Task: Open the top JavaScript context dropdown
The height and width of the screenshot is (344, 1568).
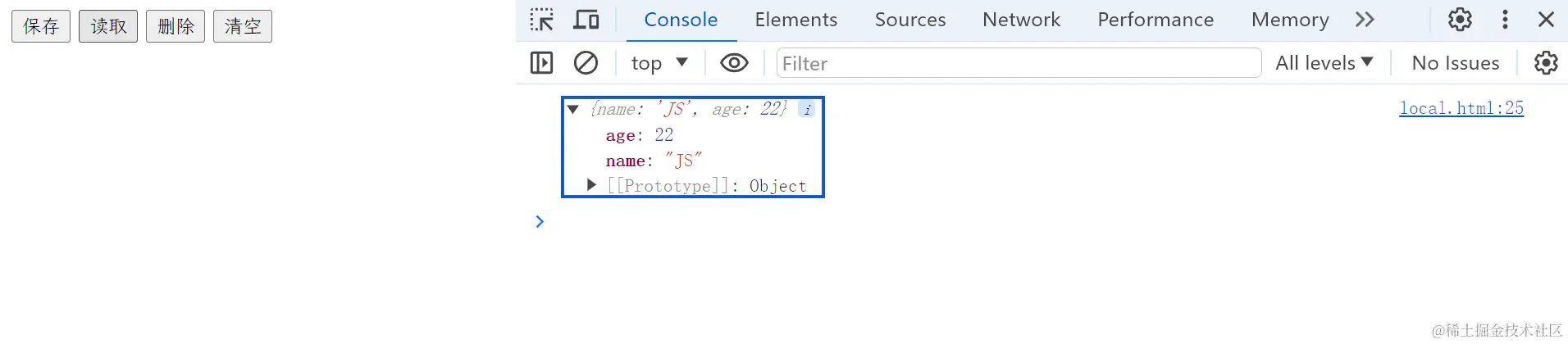Action: point(659,63)
